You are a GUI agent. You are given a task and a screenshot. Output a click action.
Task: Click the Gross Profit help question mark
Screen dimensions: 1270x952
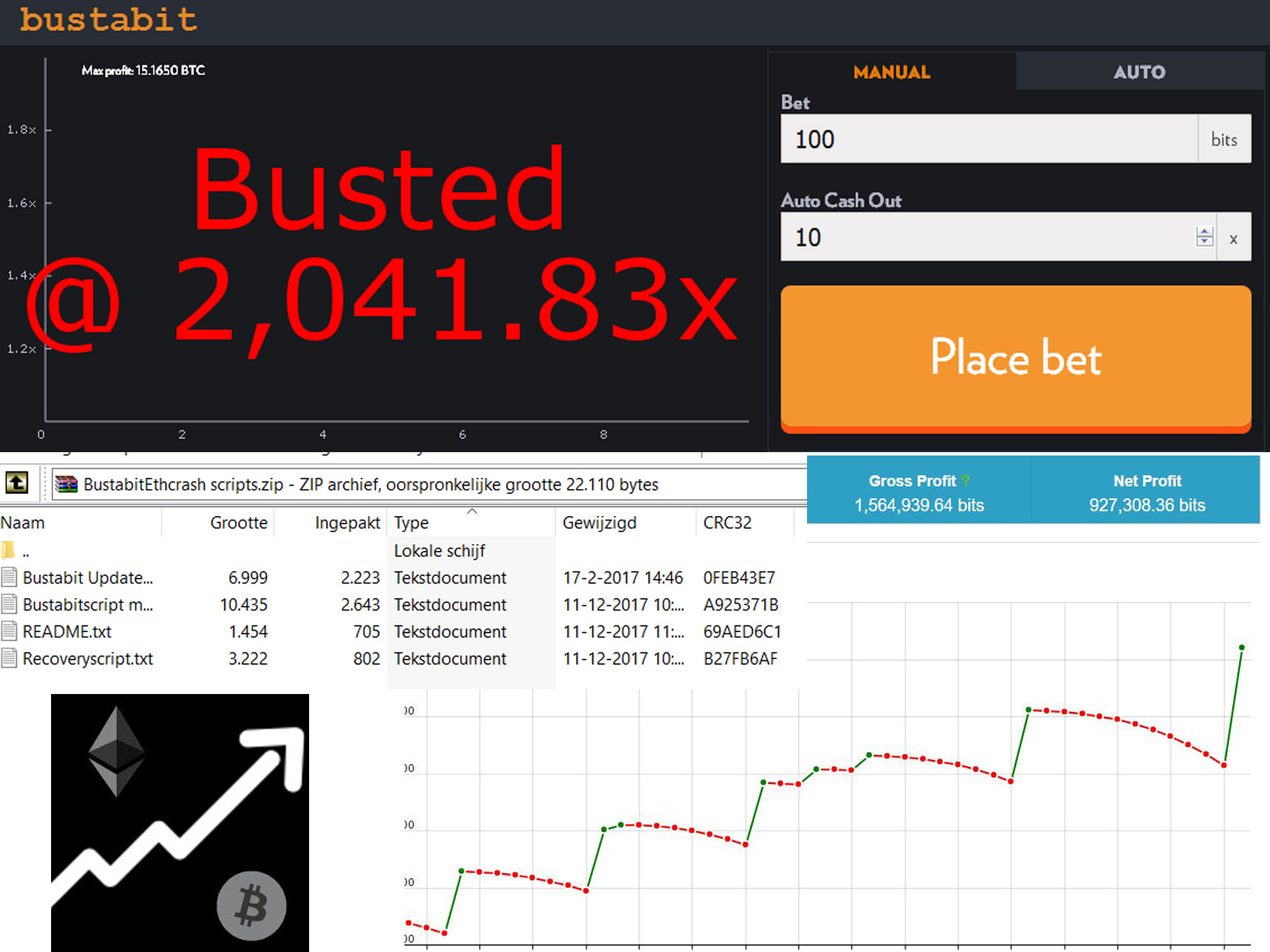point(965,481)
